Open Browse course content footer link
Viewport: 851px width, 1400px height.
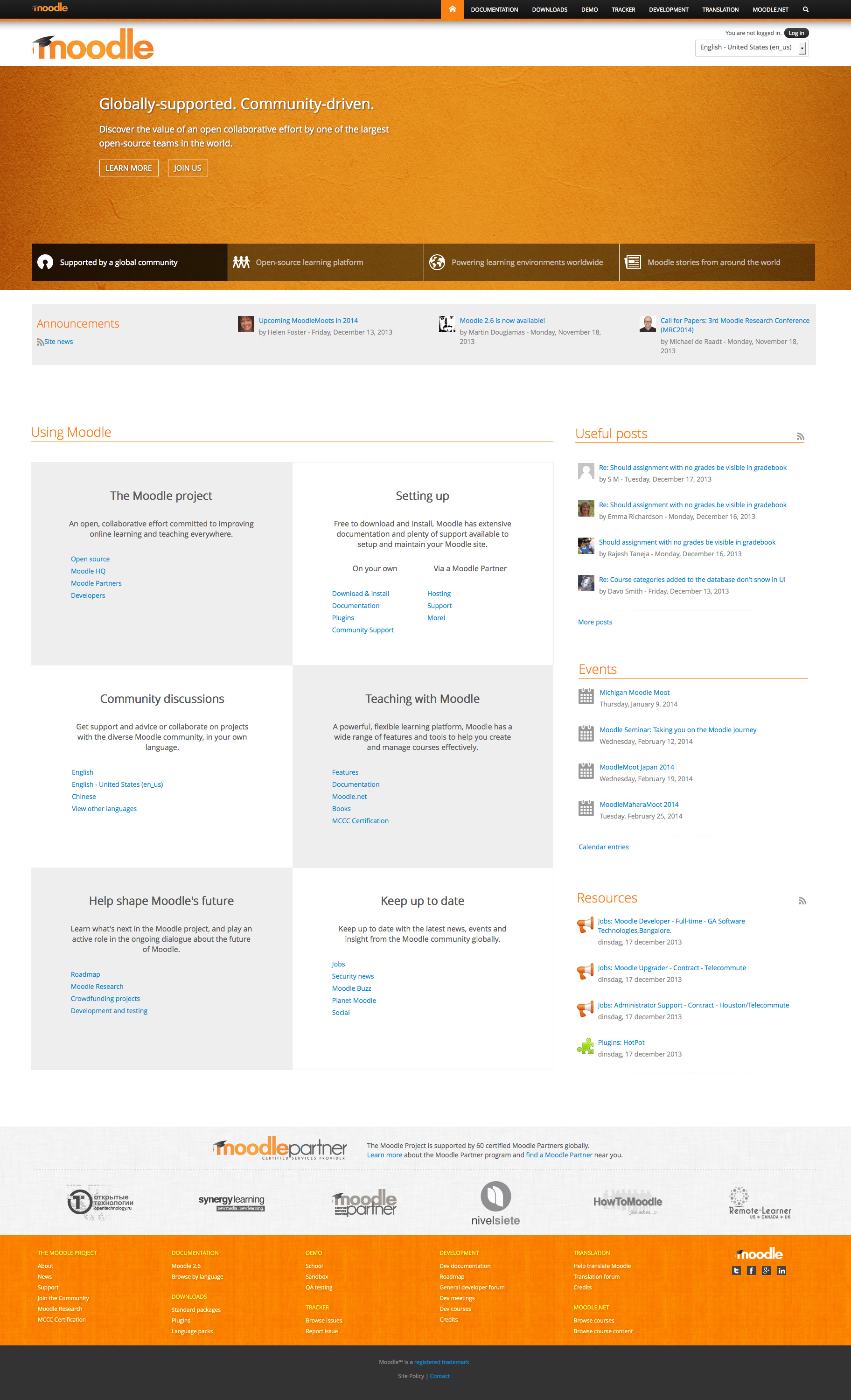coord(603,1331)
